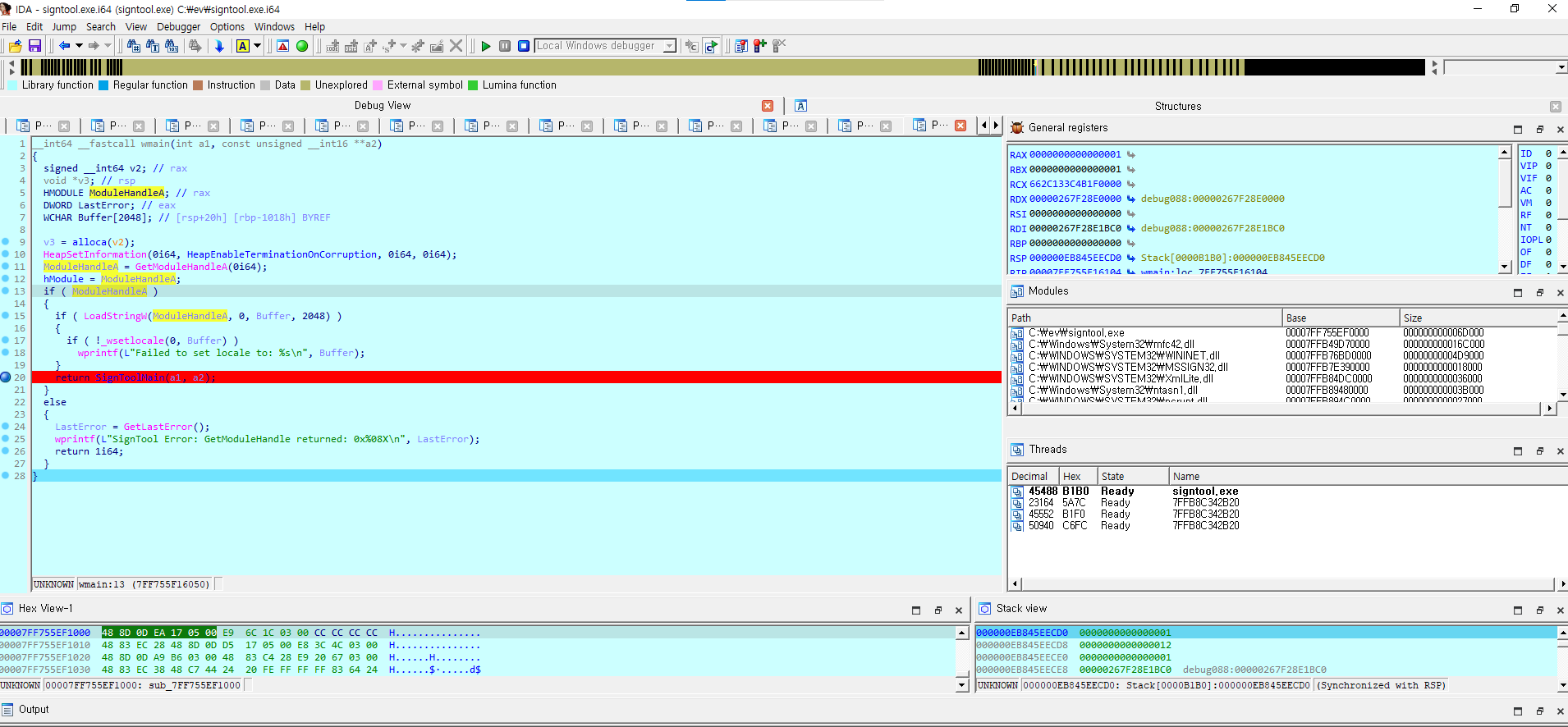Click the gray X undefine toolbar icon
The image size is (1568, 727).
(x=456, y=46)
